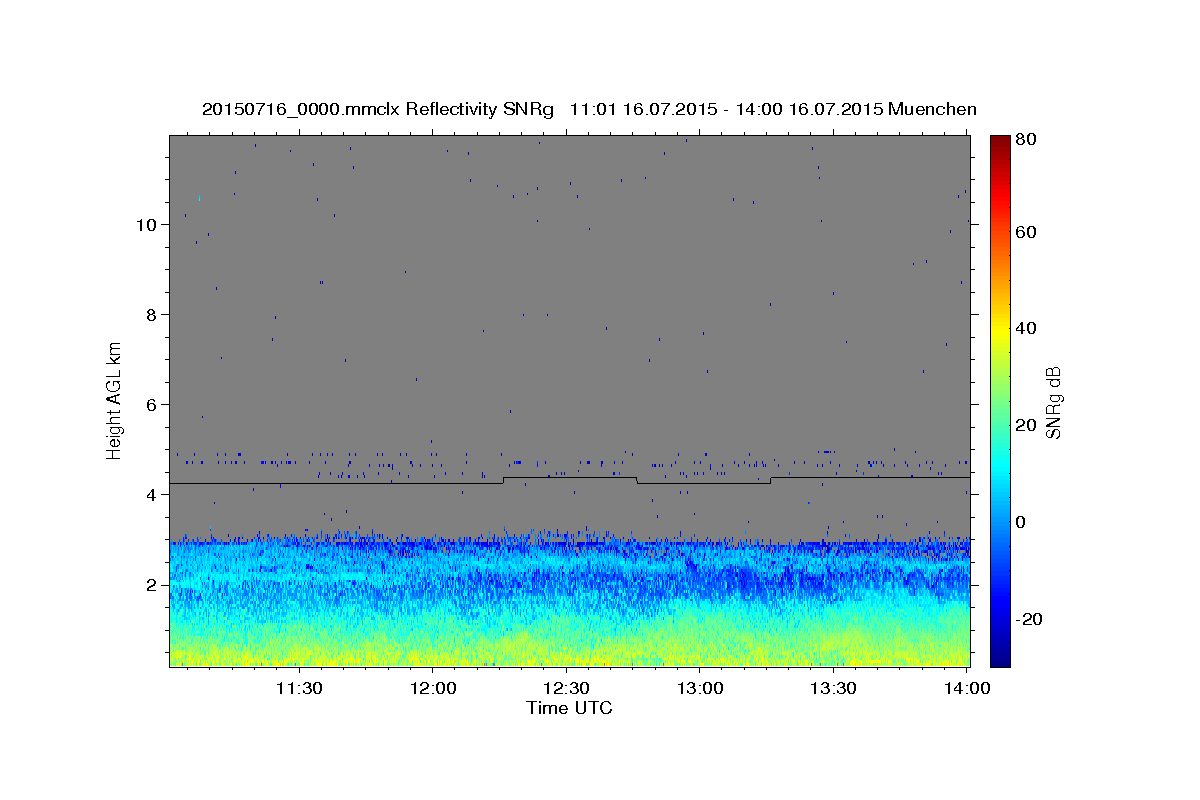Click the 'SNRg dB' colorbar label
Screen dimensions: 1200x800
1053,401
